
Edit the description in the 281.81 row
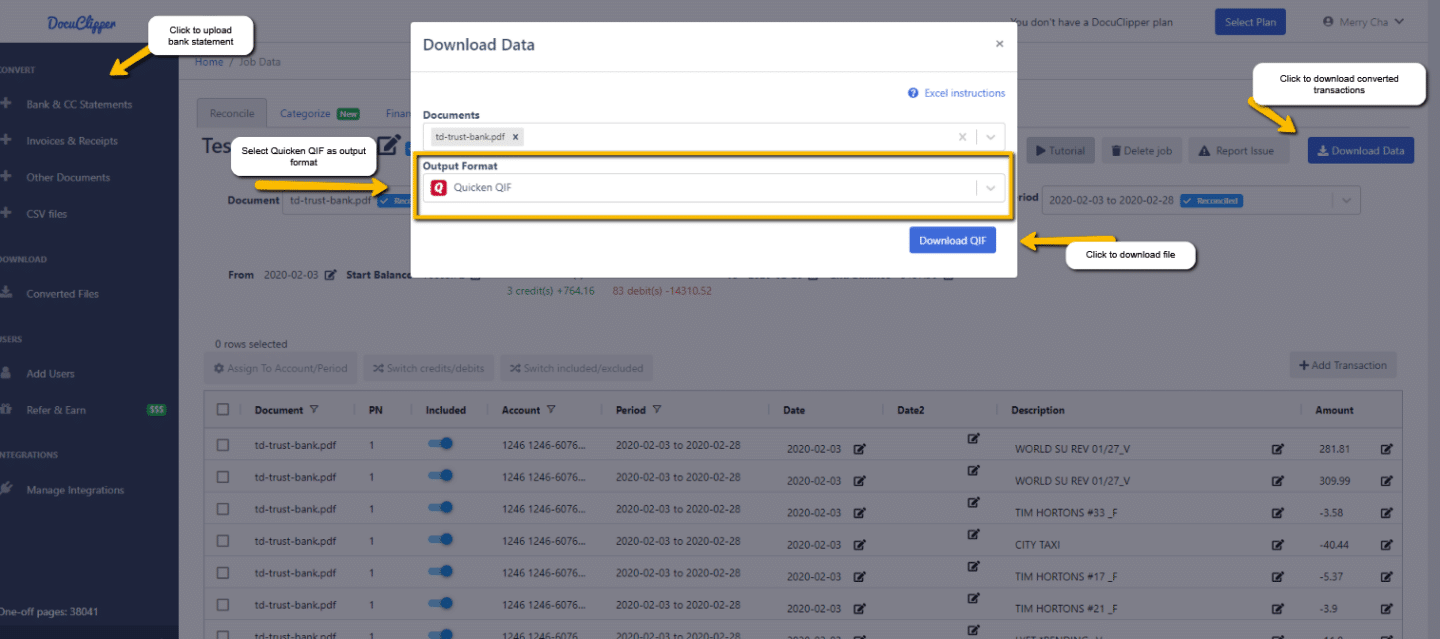point(1278,449)
